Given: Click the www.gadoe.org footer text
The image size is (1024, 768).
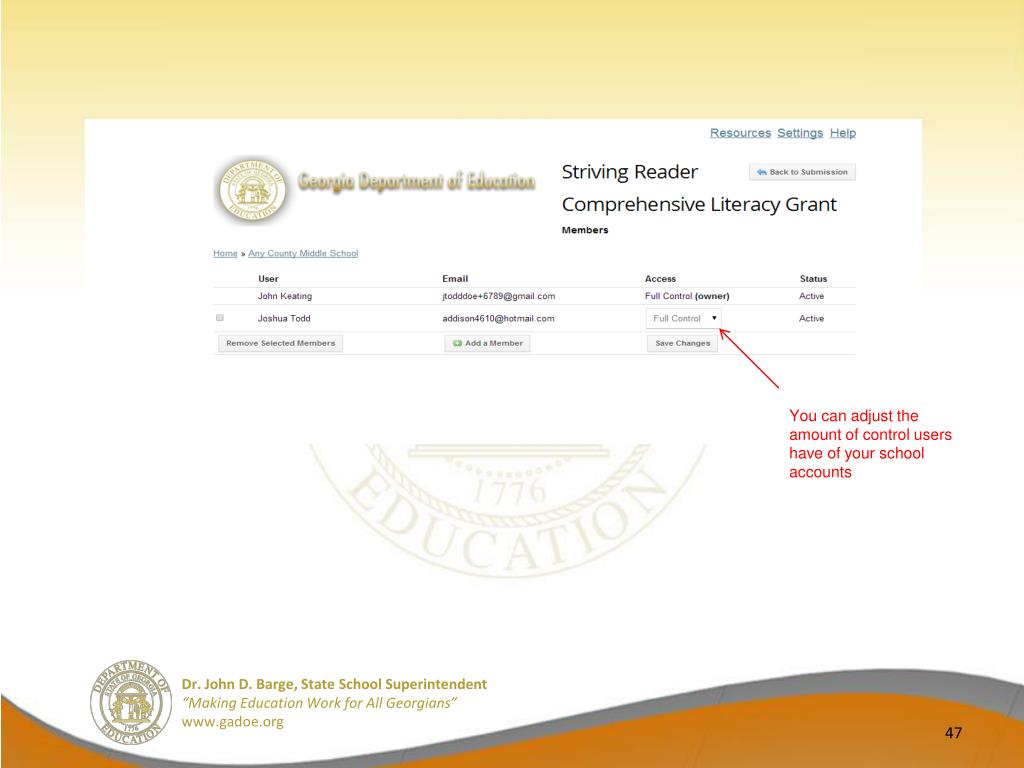Looking at the screenshot, I should click(232, 722).
